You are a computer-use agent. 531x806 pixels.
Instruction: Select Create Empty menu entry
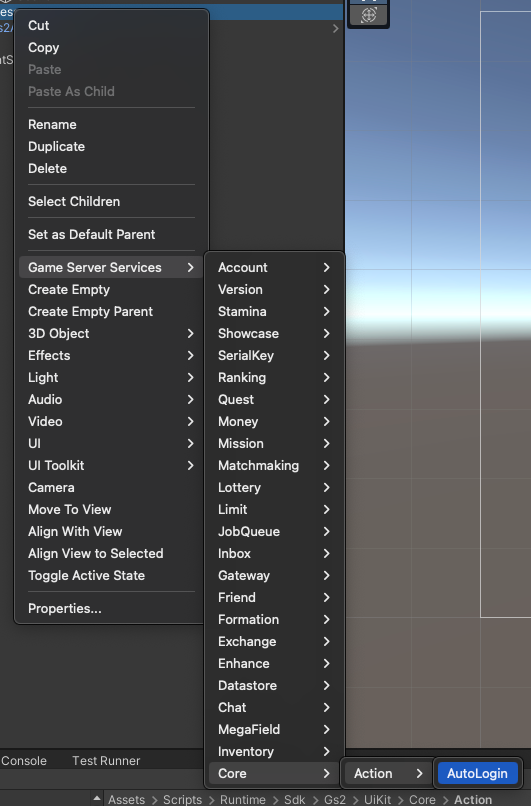coord(69,289)
